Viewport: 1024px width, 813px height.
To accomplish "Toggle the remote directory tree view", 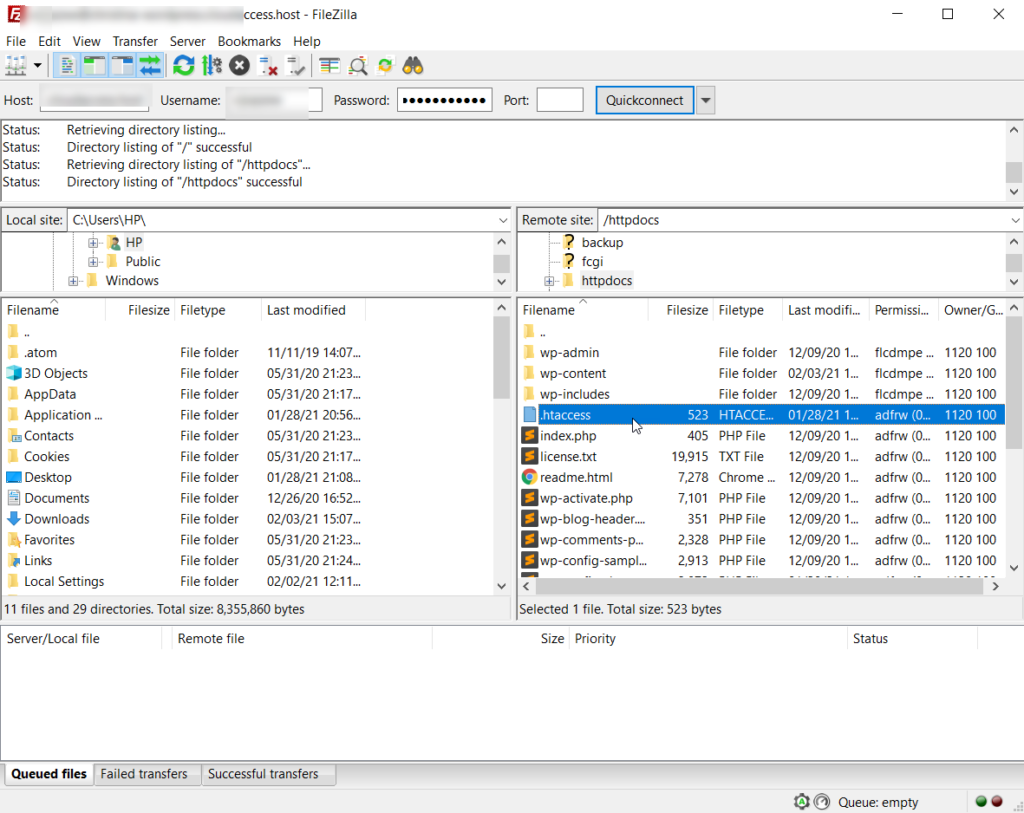I will [122, 66].
